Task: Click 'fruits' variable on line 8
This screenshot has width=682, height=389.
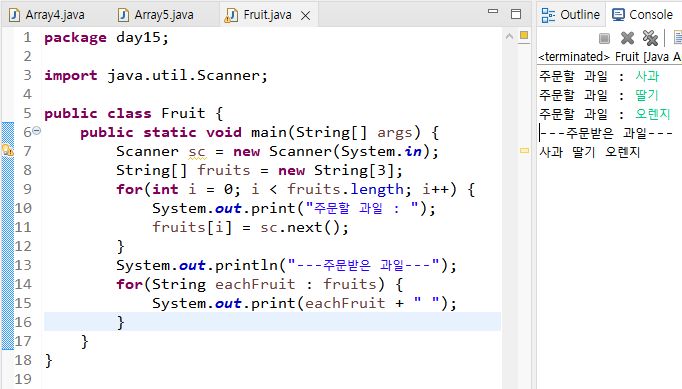Action: pos(224,170)
